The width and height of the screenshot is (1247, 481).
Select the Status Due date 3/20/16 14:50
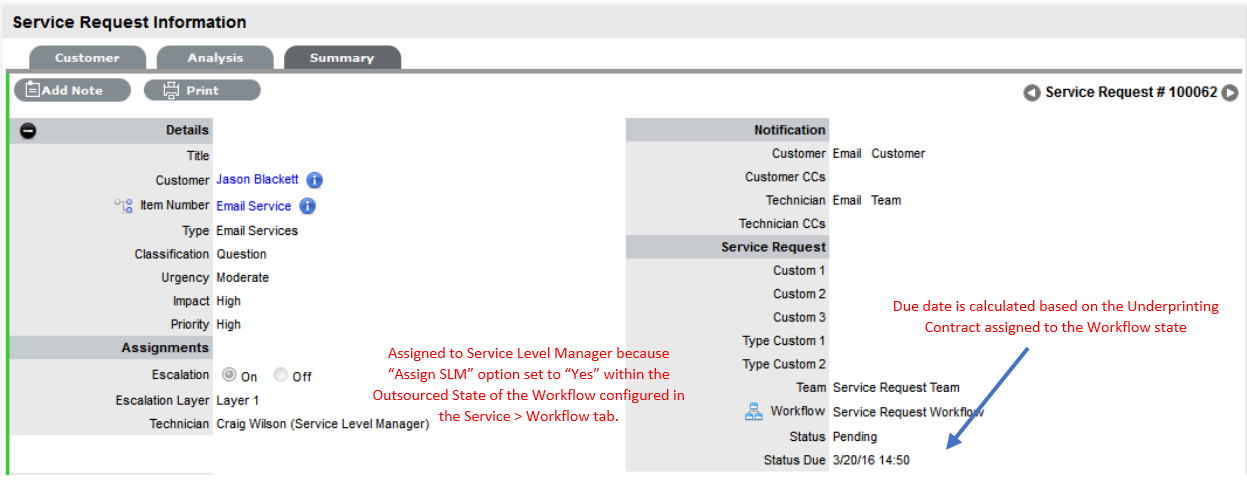point(871,461)
